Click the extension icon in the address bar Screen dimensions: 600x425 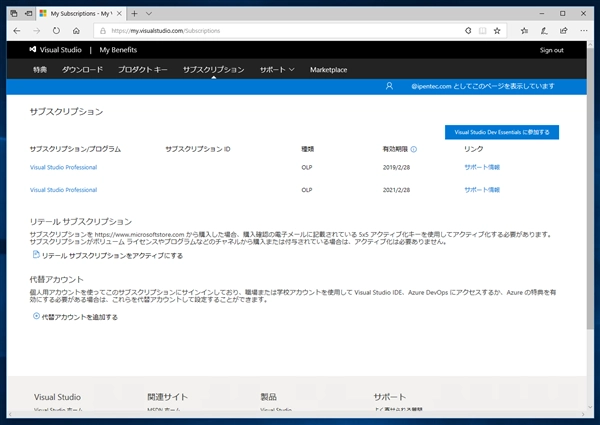(x=468, y=31)
